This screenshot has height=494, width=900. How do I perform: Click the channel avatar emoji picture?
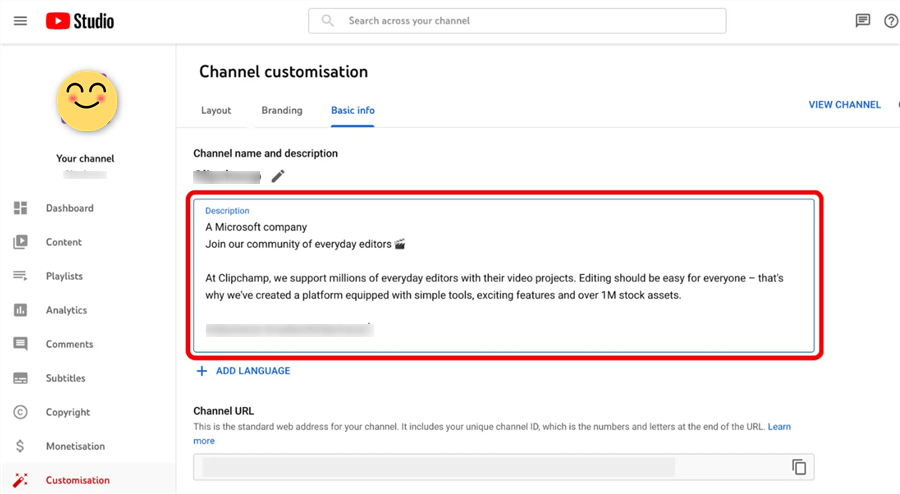tap(87, 101)
